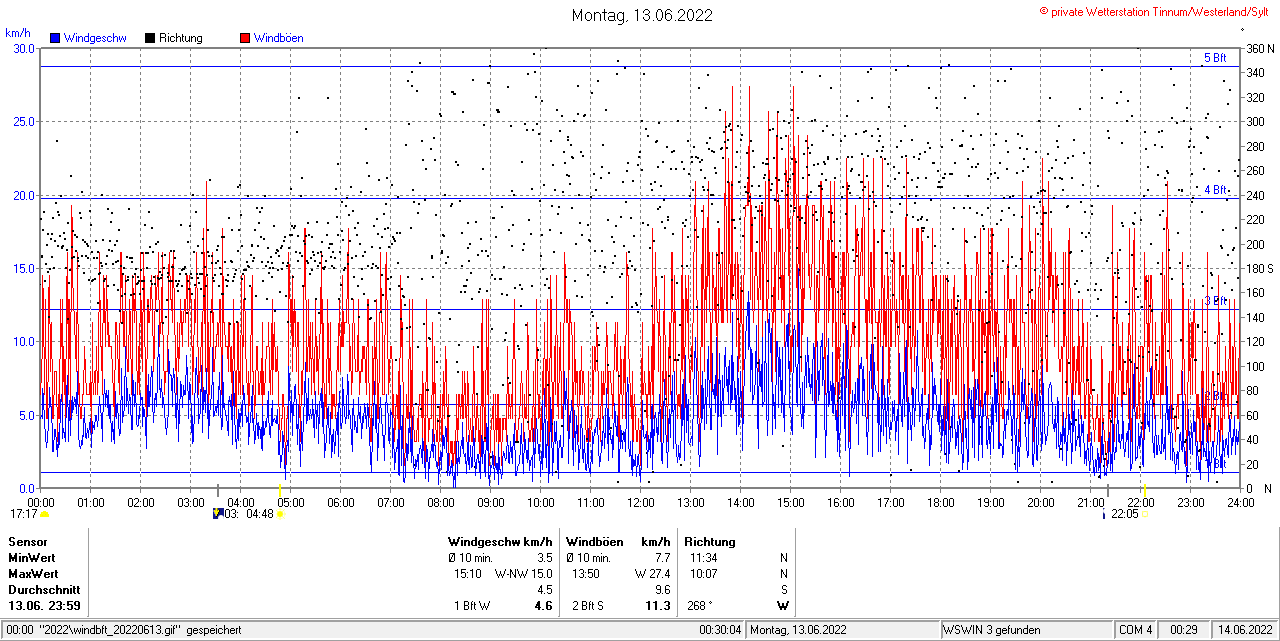Click the W-NW 15.0 maximum value

524,574
